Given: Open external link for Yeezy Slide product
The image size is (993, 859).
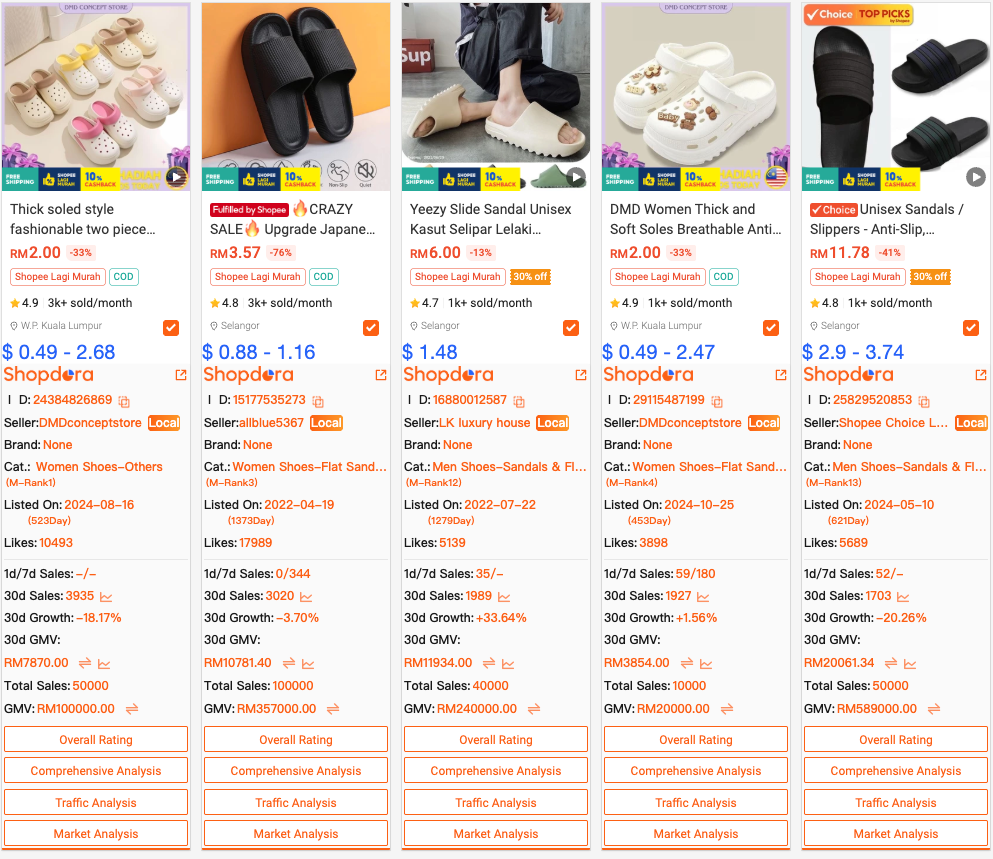Looking at the screenshot, I should click(x=581, y=375).
